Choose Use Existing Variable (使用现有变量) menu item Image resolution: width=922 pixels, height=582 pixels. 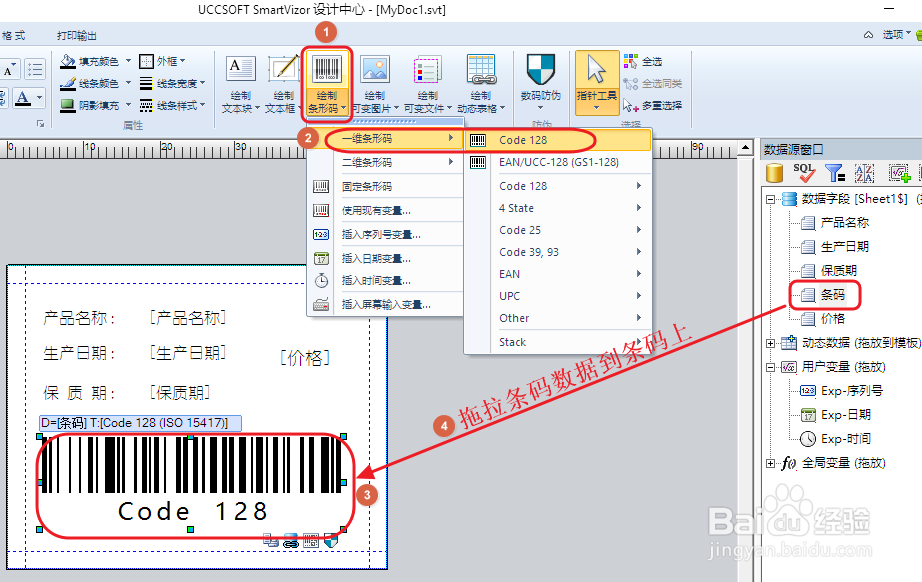point(386,210)
